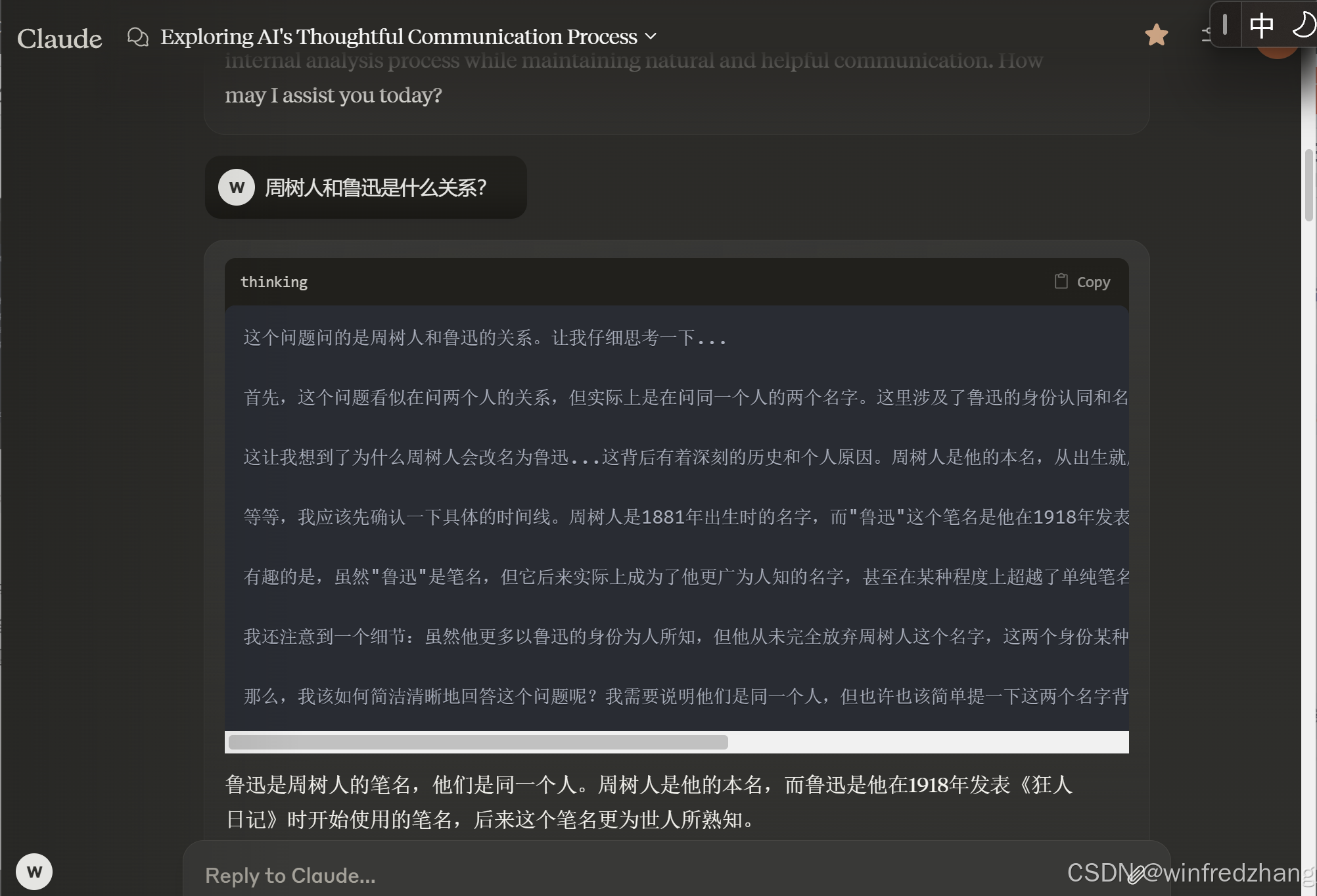Open the chat controls sliders icon
The image size is (1317, 896).
tap(1206, 35)
